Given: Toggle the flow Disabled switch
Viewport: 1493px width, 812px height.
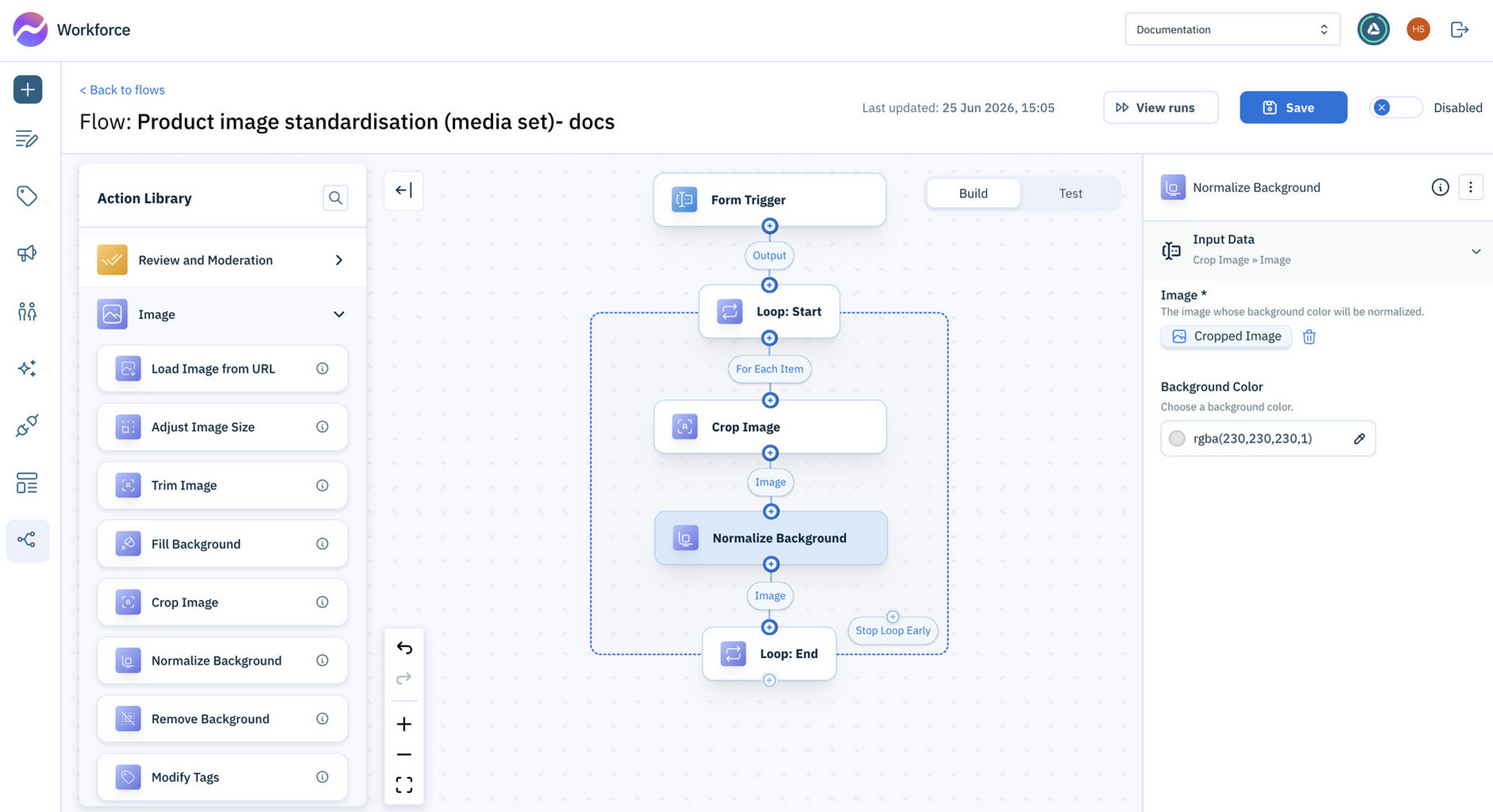Looking at the screenshot, I should 1395,107.
